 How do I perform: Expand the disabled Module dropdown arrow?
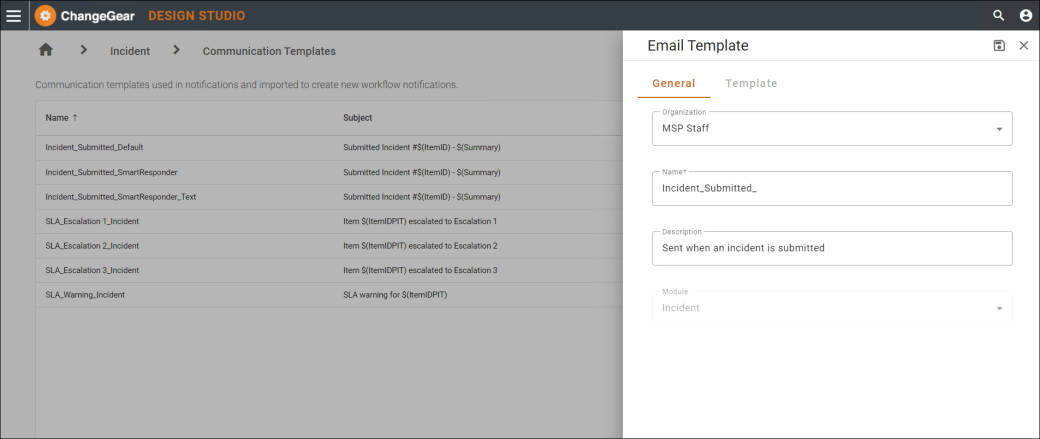[999, 308]
